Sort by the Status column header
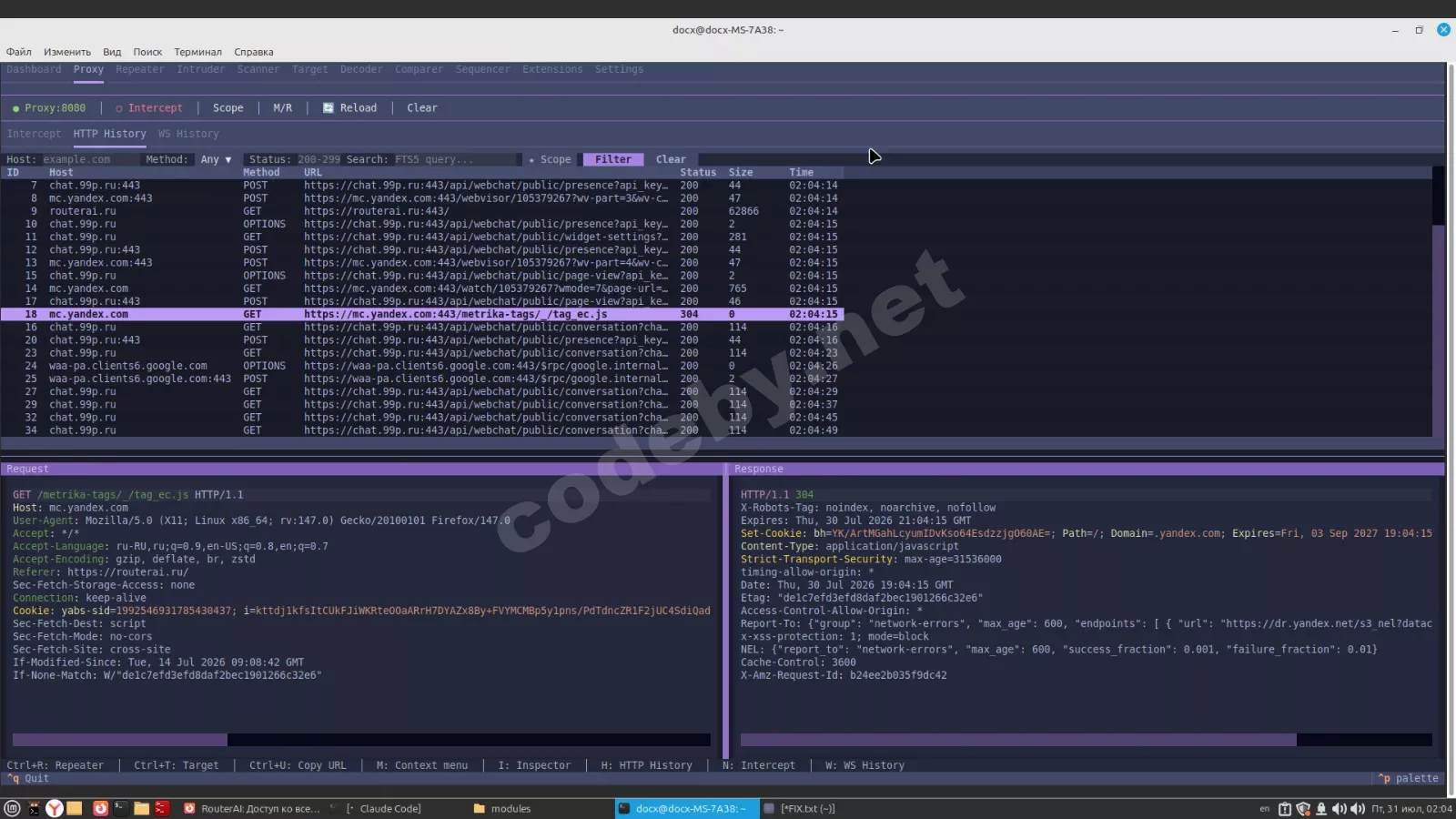1456x819 pixels. pyautogui.click(x=698, y=172)
